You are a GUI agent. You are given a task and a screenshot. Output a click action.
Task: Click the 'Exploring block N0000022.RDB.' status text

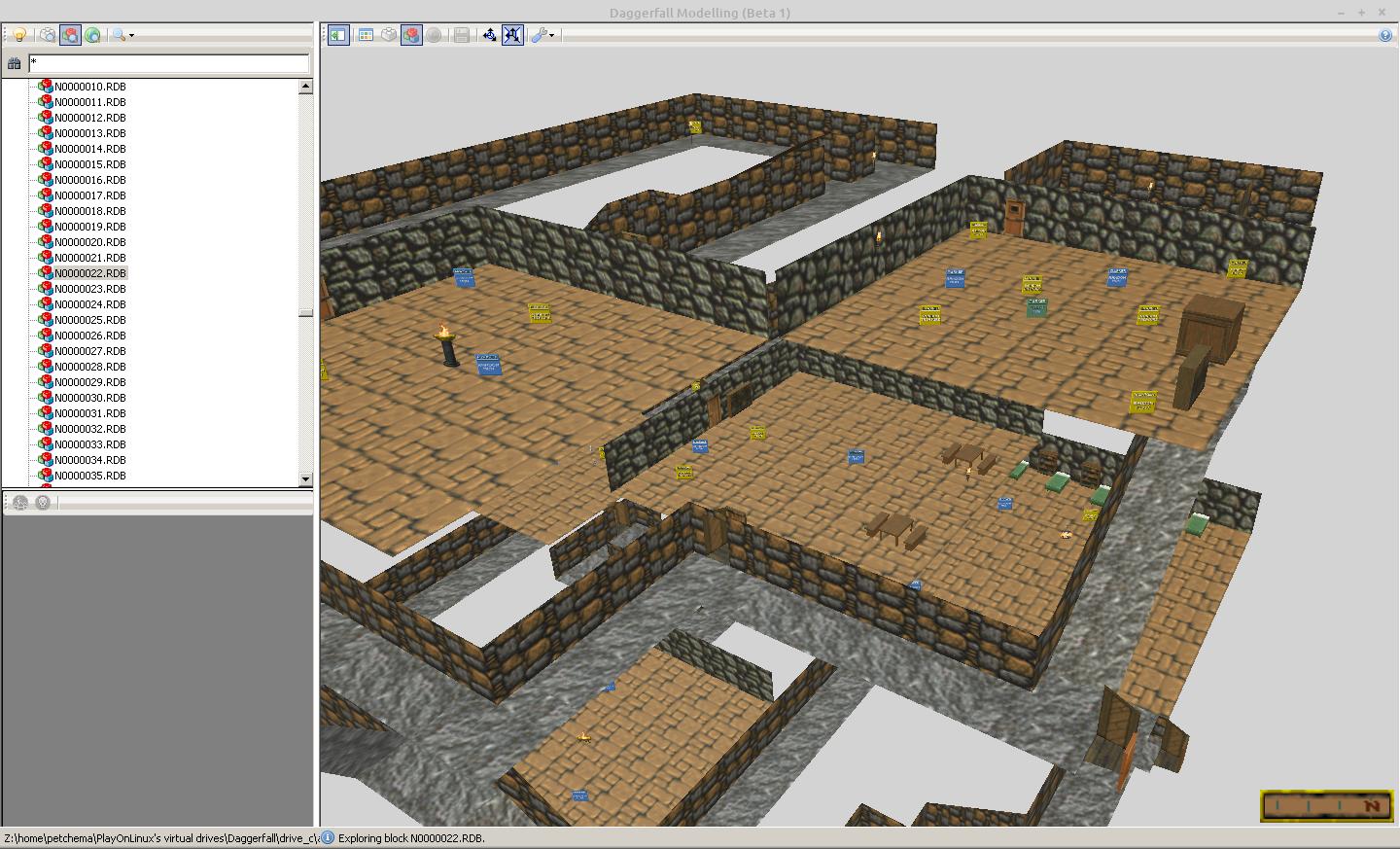point(411,838)
